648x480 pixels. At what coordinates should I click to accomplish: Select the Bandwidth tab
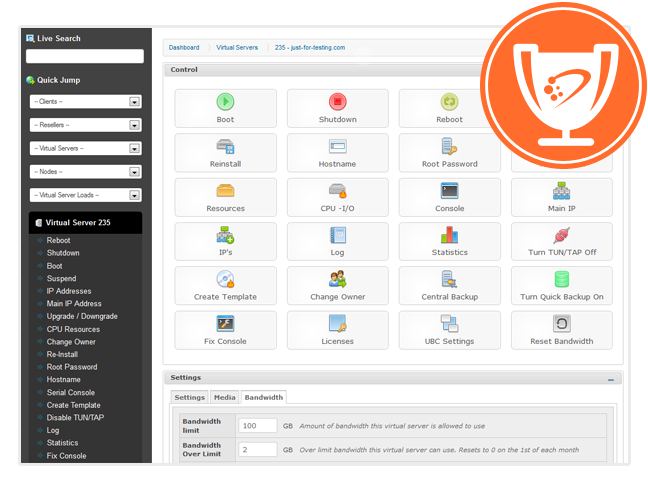coord(264,397)
